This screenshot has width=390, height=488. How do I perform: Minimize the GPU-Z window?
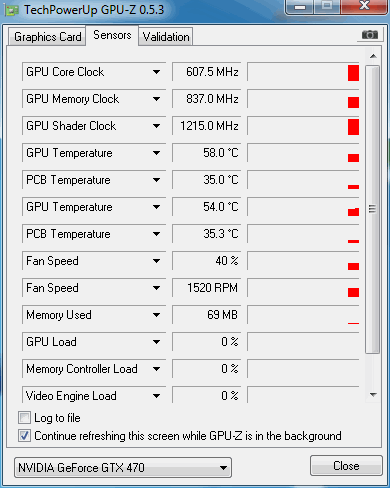click(300, 7)
